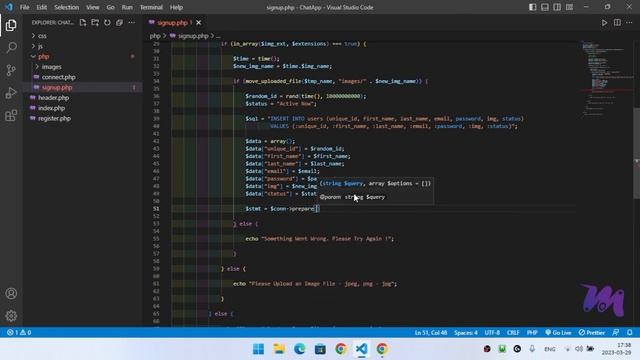Split the editor to the right

[617, 23]
